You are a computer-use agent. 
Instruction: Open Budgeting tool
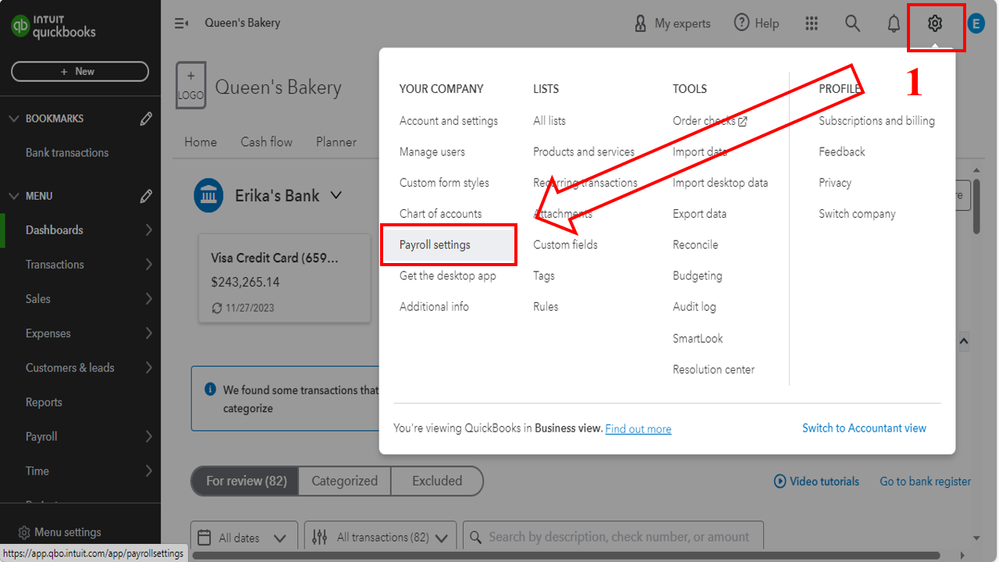point(697,275)
